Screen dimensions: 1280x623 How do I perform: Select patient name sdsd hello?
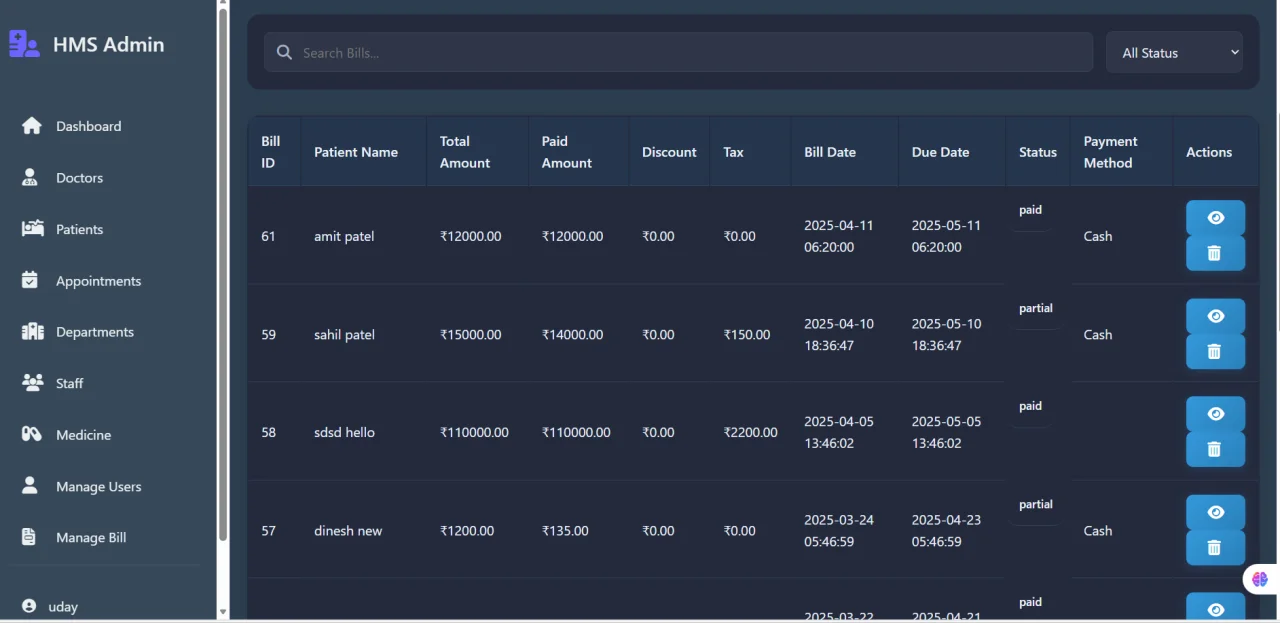(344, 433)
